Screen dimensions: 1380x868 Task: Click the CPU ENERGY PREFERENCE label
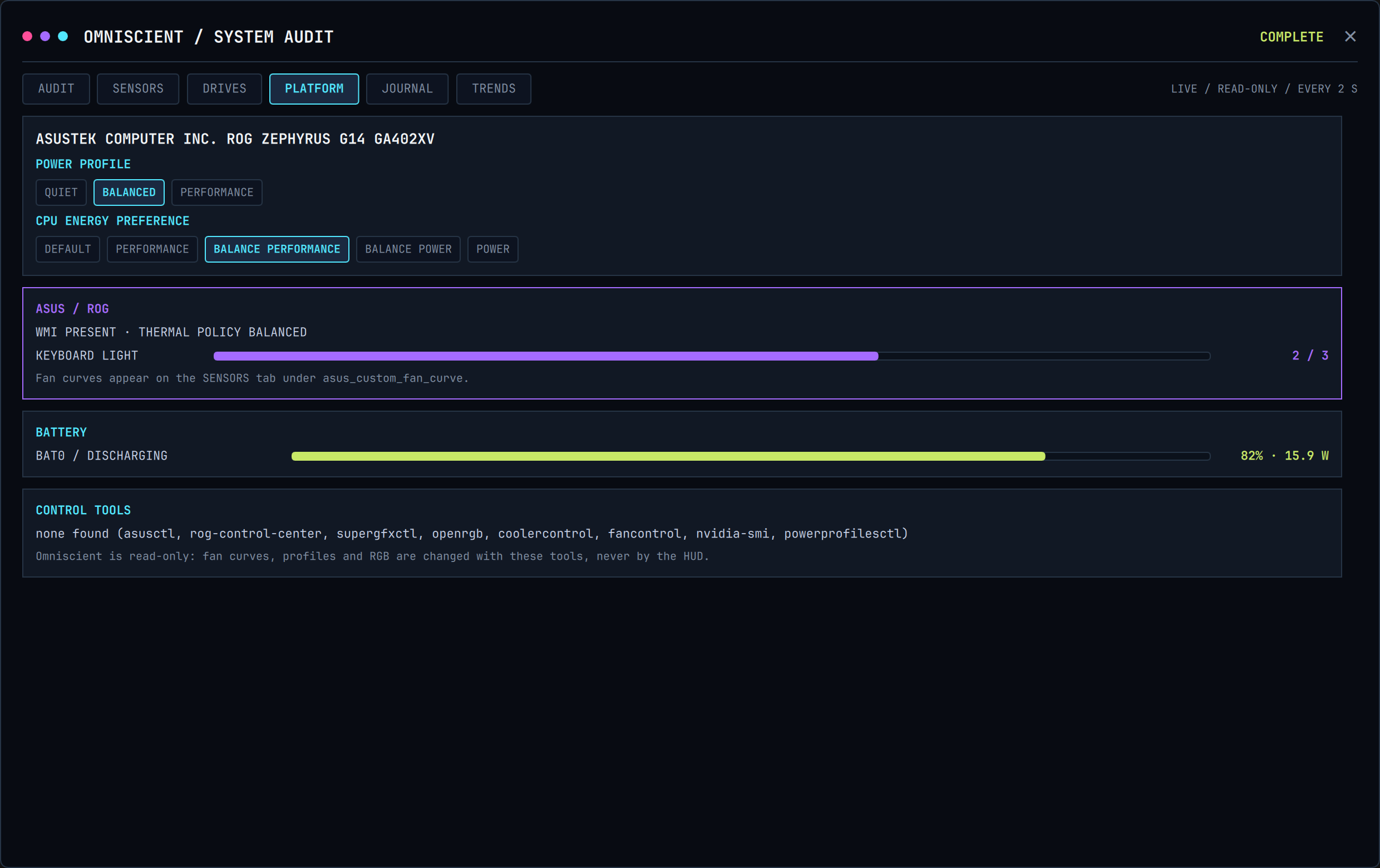(112, 221)
